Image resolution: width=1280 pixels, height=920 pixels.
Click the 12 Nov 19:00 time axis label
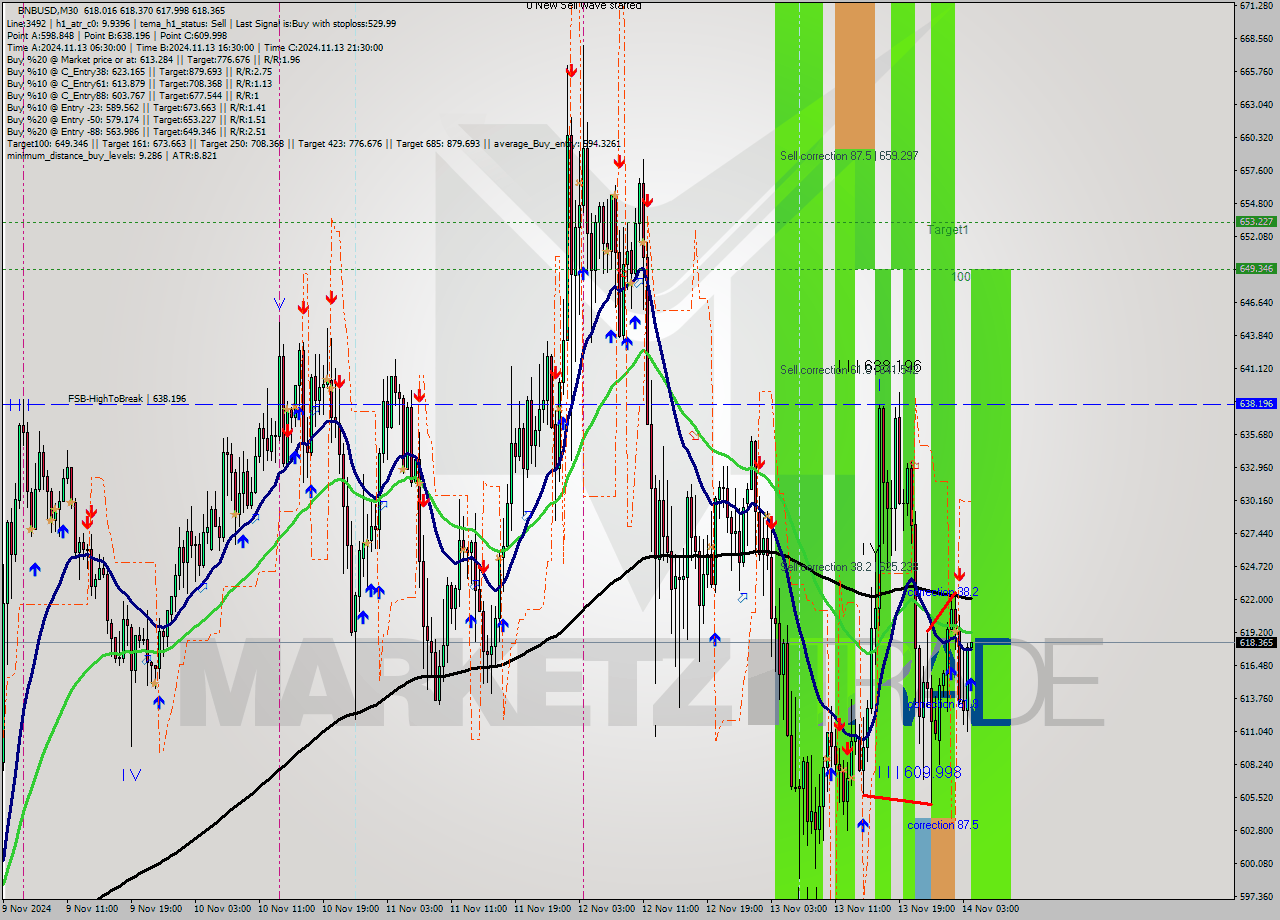[734, 909]
